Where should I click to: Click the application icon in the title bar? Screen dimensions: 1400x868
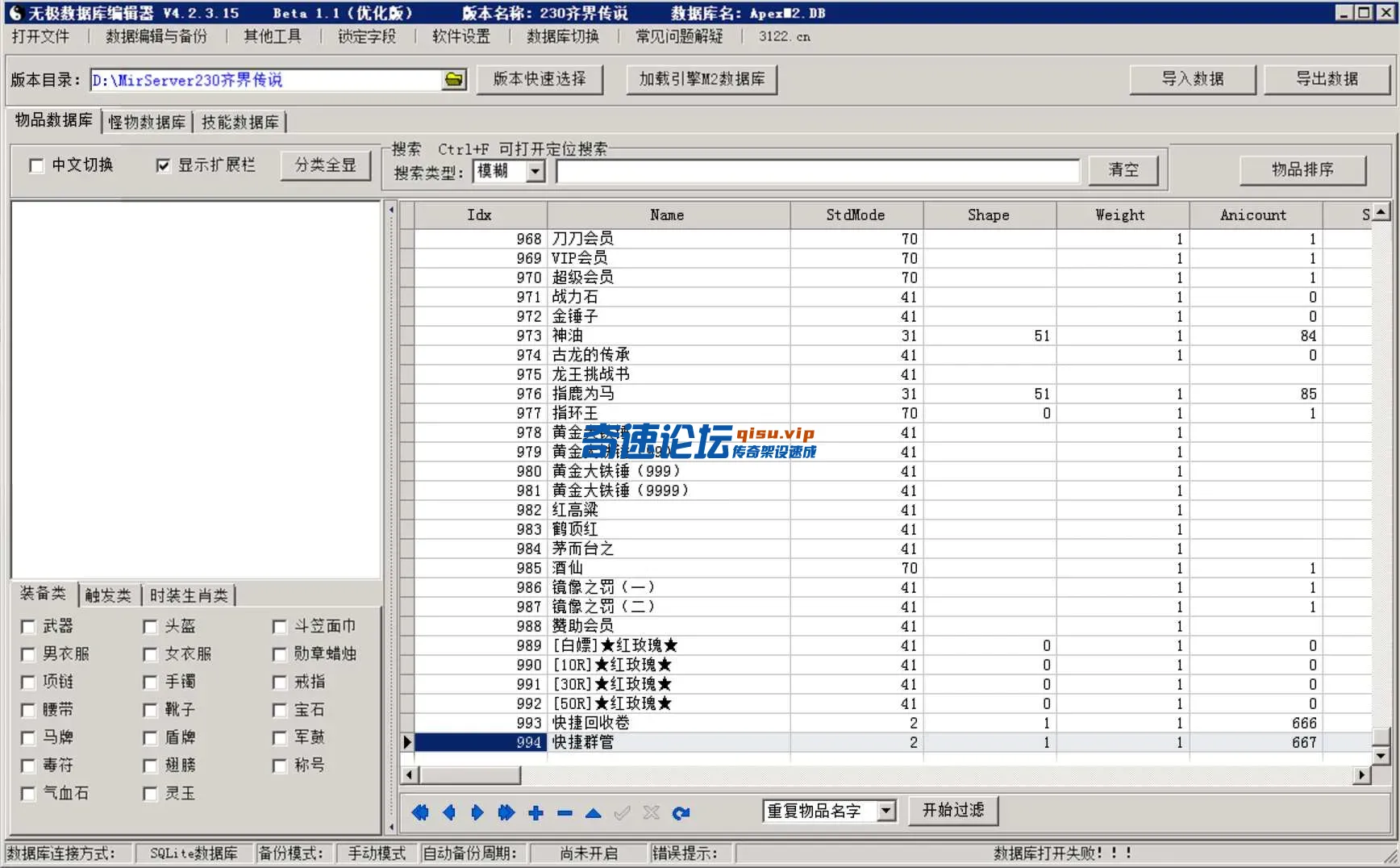coord(15,13)
